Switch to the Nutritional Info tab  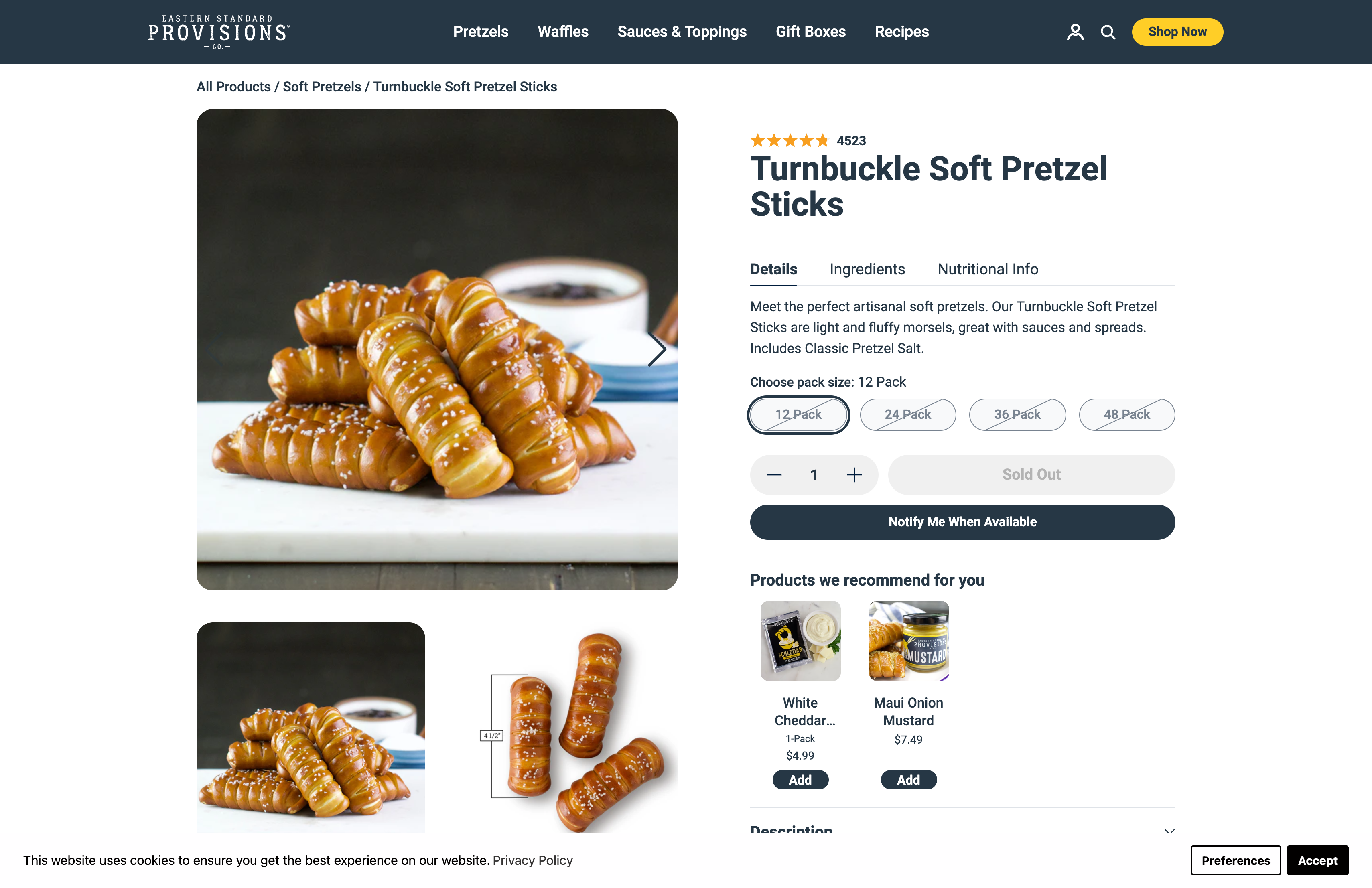987,269
